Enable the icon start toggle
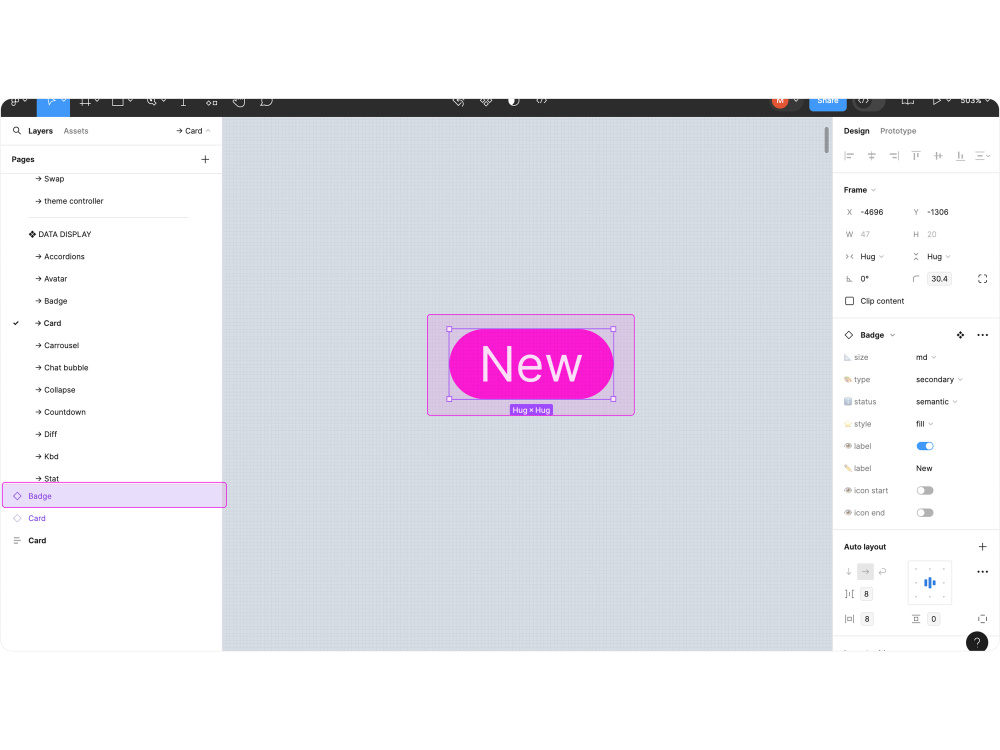The height and width of the screenshot is (750, 1000). (x=925, y=490)
